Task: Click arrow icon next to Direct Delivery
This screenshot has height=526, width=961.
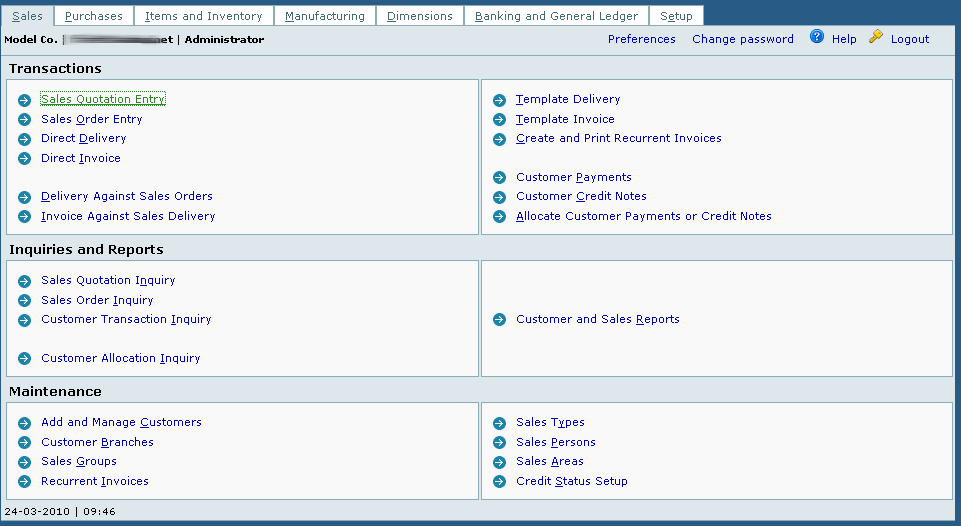Action: tap(25, 139)
